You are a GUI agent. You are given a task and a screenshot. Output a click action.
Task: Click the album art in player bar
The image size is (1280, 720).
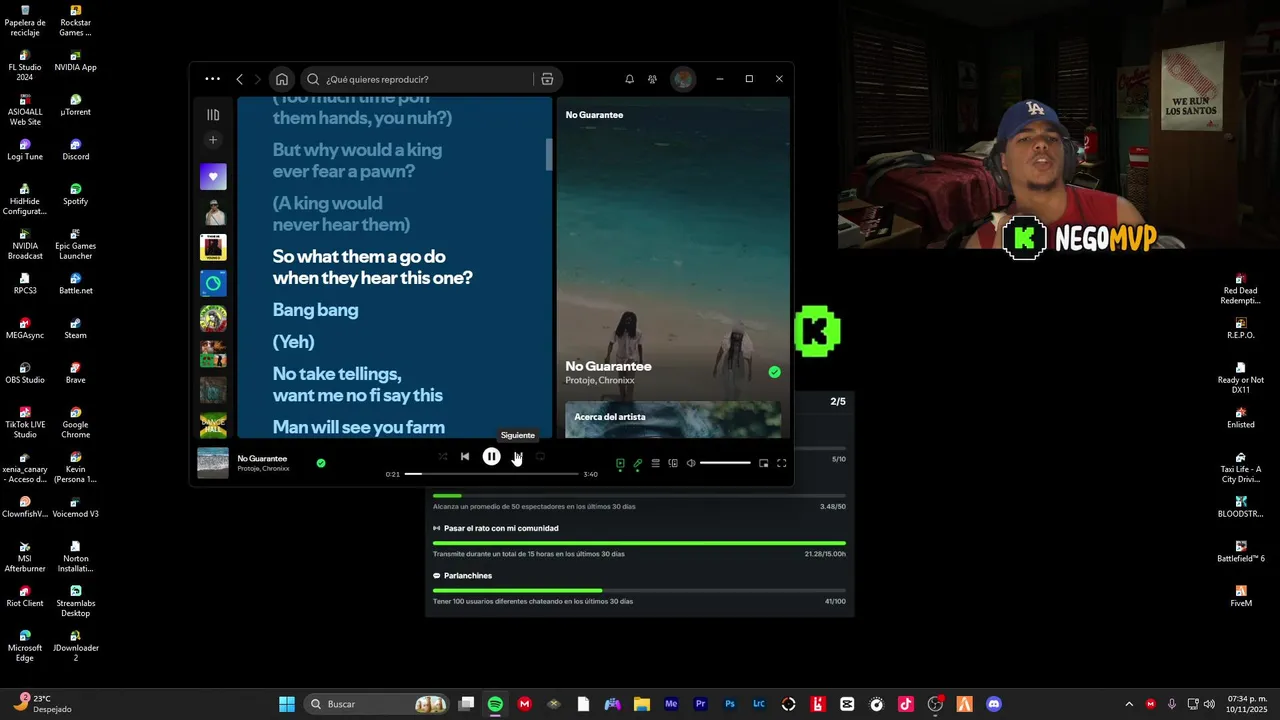pyautogui.click(x=213, y=463)
